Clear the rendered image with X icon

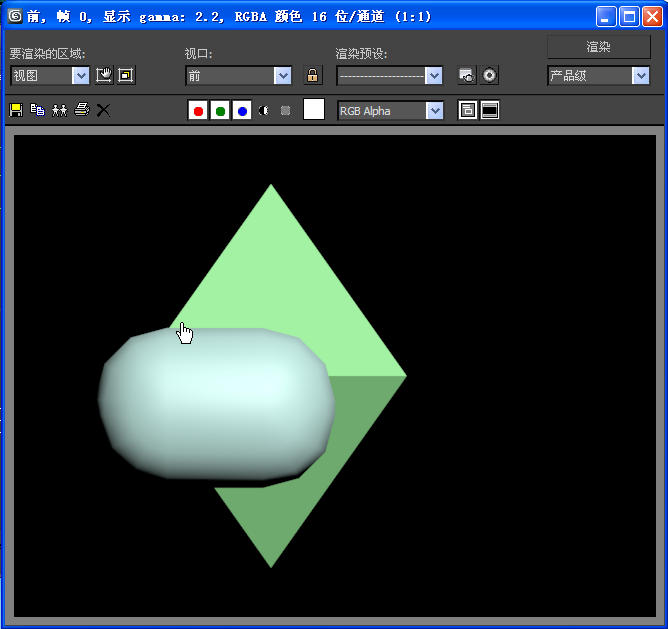click(103, 110)
